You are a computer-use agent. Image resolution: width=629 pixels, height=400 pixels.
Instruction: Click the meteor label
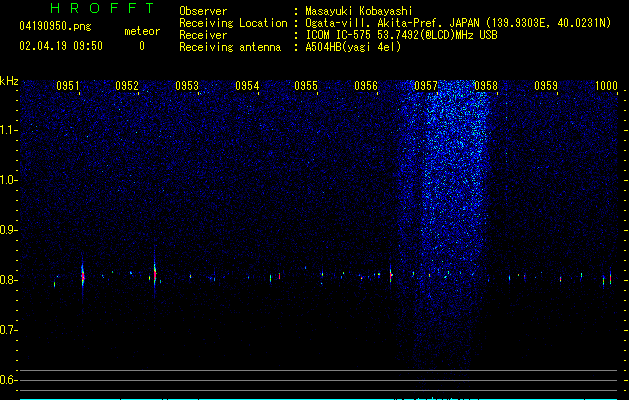click(x=142, y=31)
